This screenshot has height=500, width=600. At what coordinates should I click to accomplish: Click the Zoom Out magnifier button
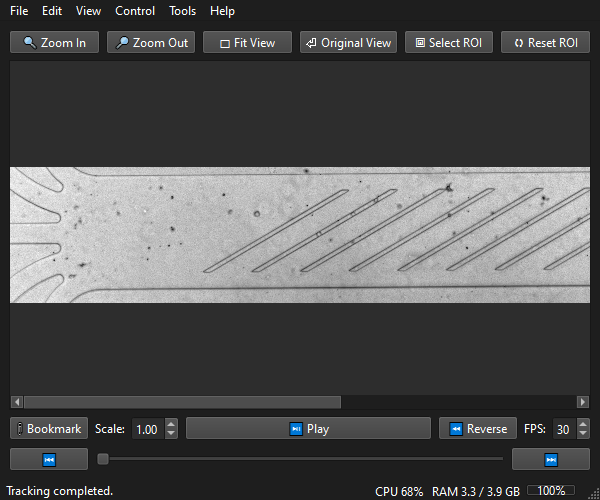151,42
